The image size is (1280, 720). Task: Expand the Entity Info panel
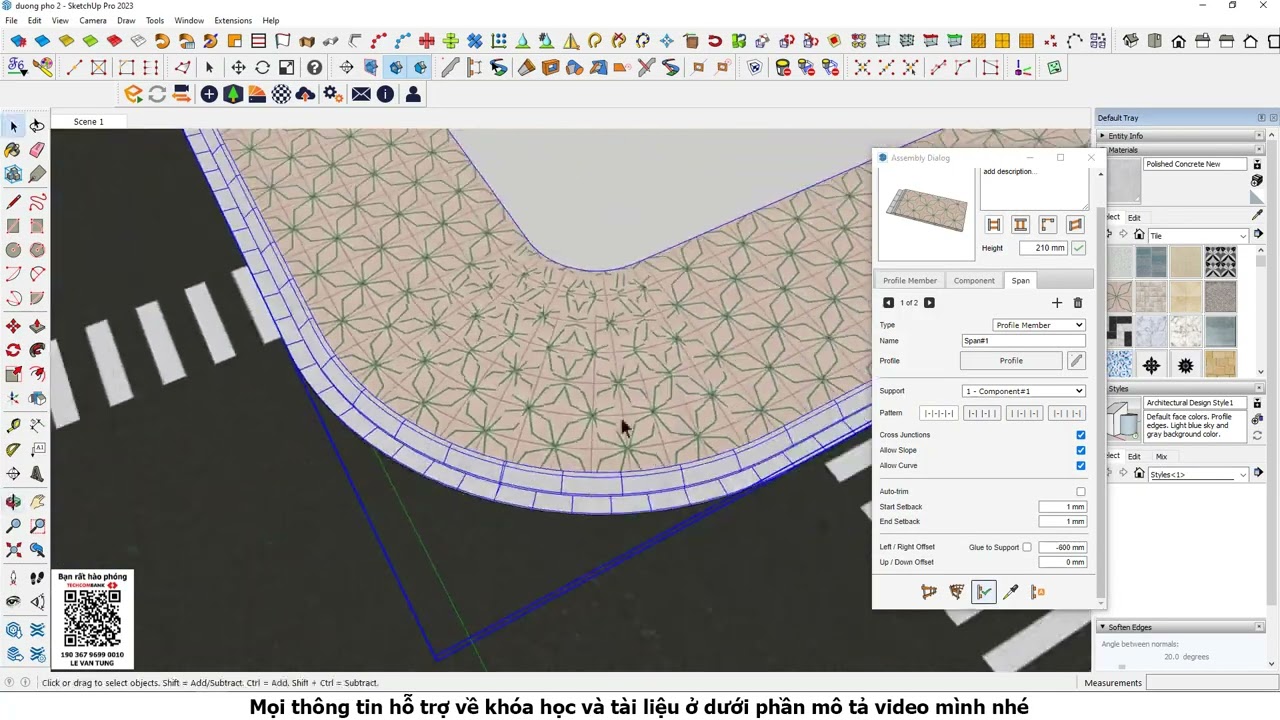pyautogui.click(x=1182, y=136)
